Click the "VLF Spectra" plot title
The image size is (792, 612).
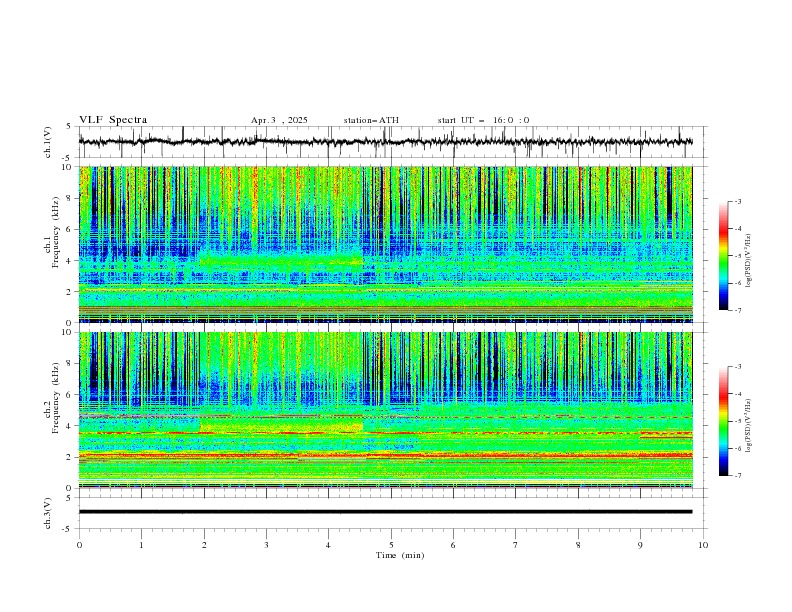(x=113, y=120)
